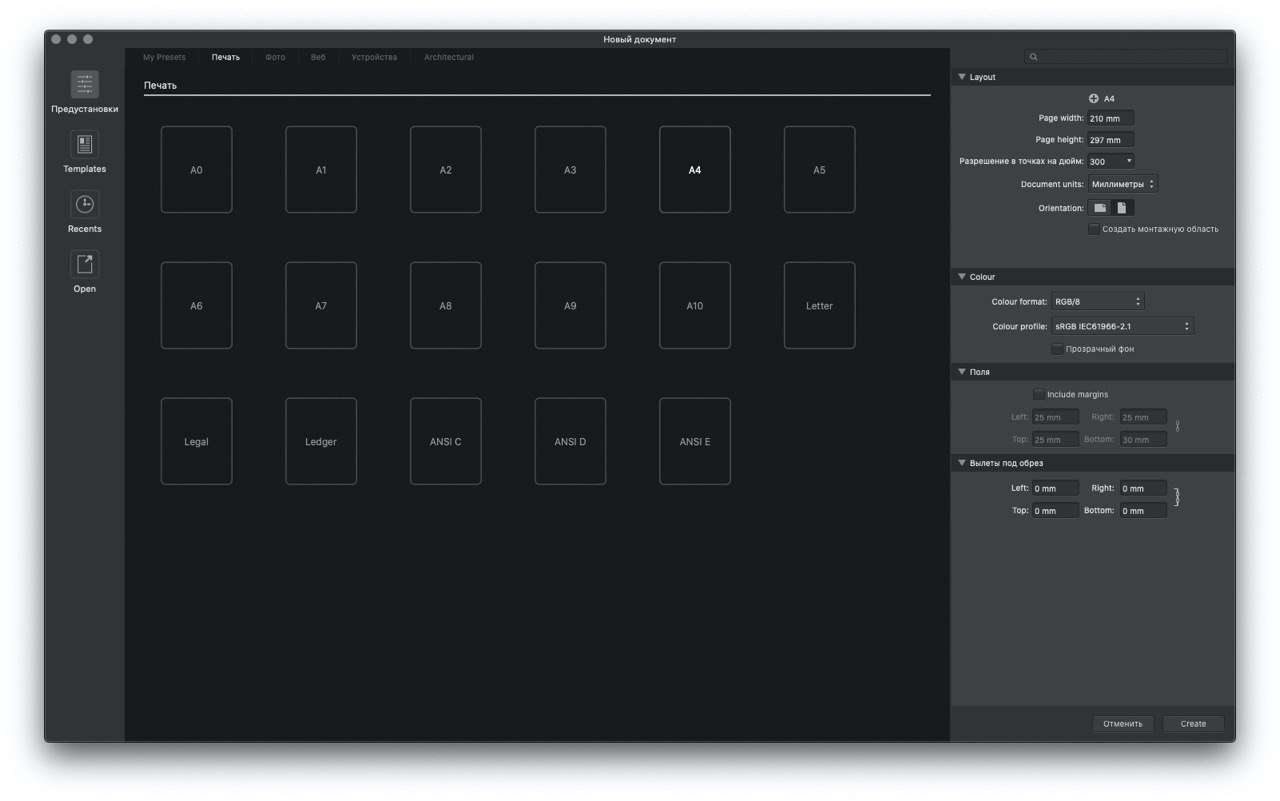This screenshot has height=801, width=1280.
Task: Collapse the Layout section
Action: click(x=962, y=77)
